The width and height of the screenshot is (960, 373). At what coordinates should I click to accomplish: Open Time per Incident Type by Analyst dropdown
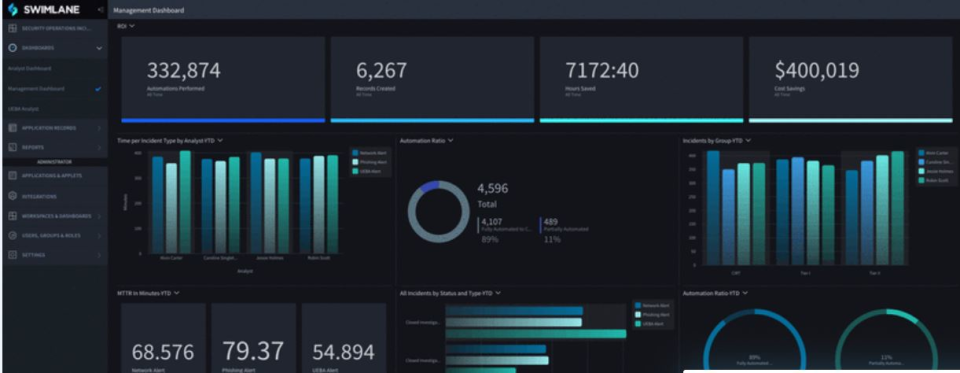[x=220, y=140]
